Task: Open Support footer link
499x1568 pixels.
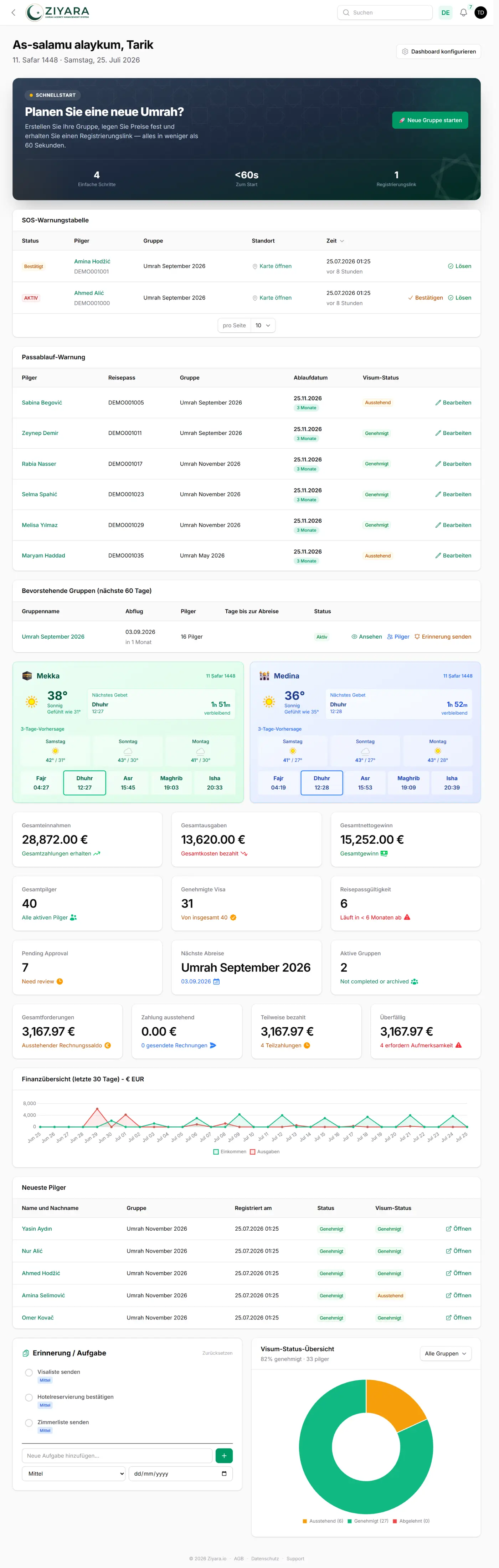Action: point(295,1558)
